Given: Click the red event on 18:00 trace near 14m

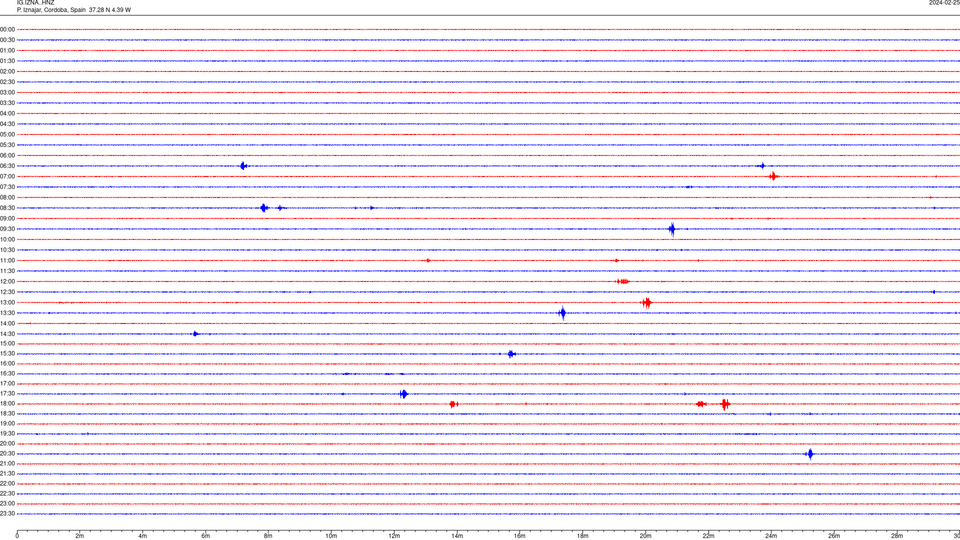Looking at the screenshot, I should tap(453, 404).
